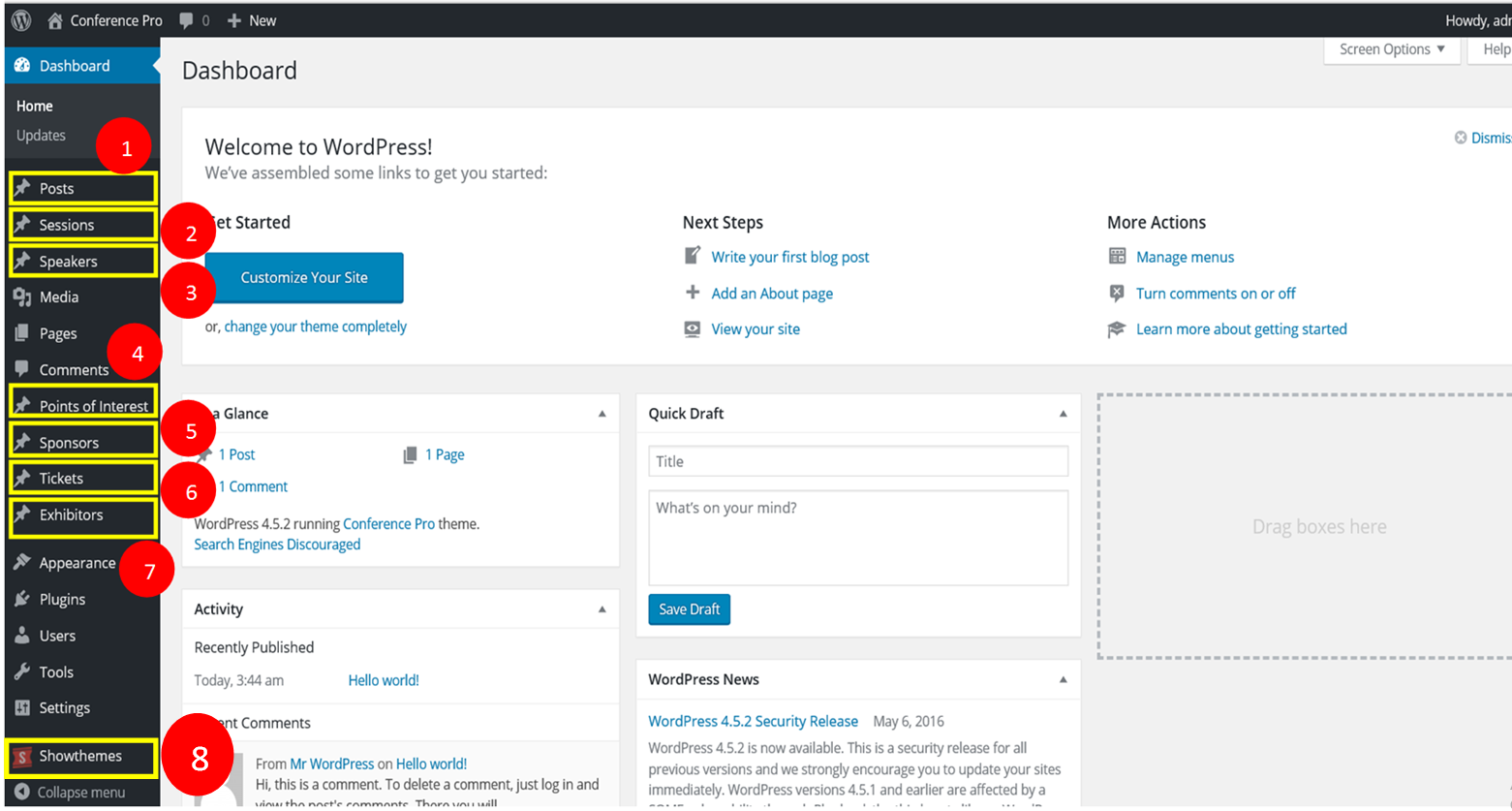Image resolution: width=1512 pixels, height=811 pixels.
Task: Click the pin icon next to Tickets
Action: point(22,478)
